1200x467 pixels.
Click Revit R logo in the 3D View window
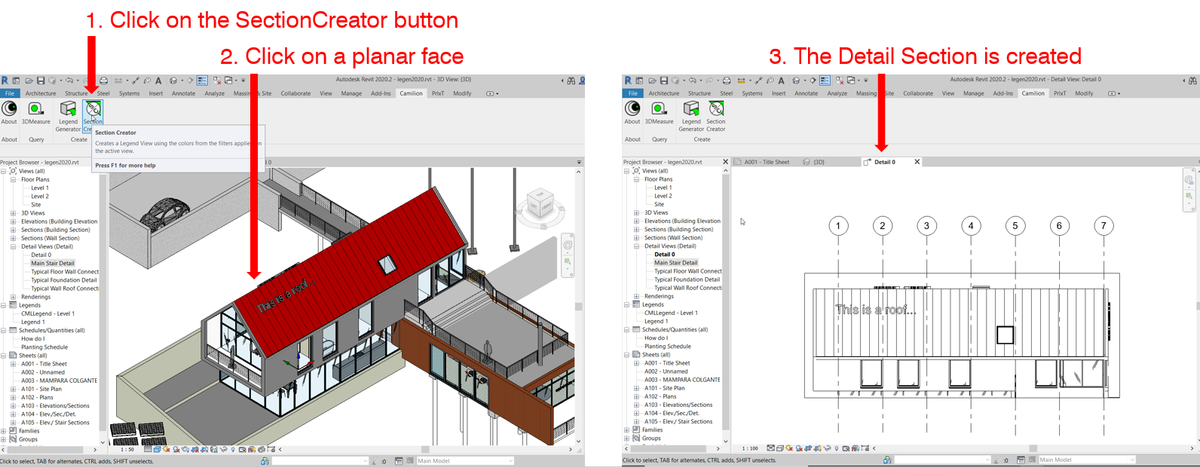coord(5,80)
